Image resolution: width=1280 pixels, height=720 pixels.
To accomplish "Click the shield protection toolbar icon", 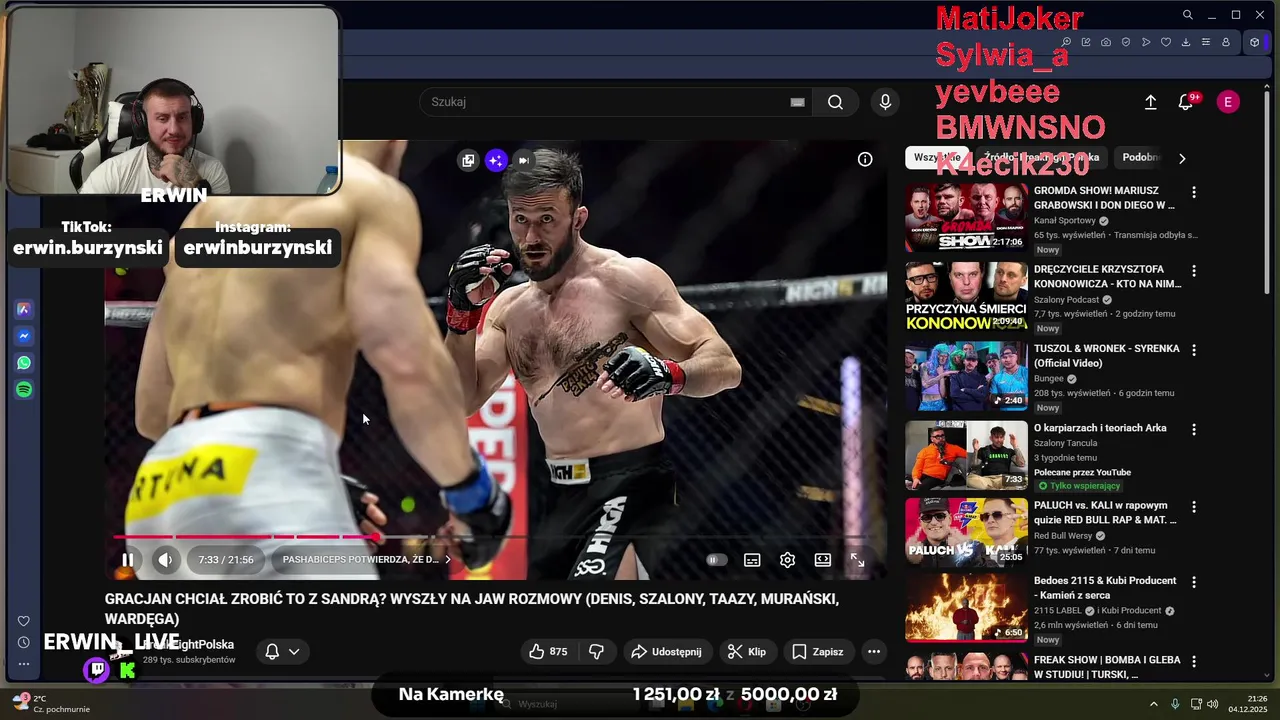I will [1126, 42].
